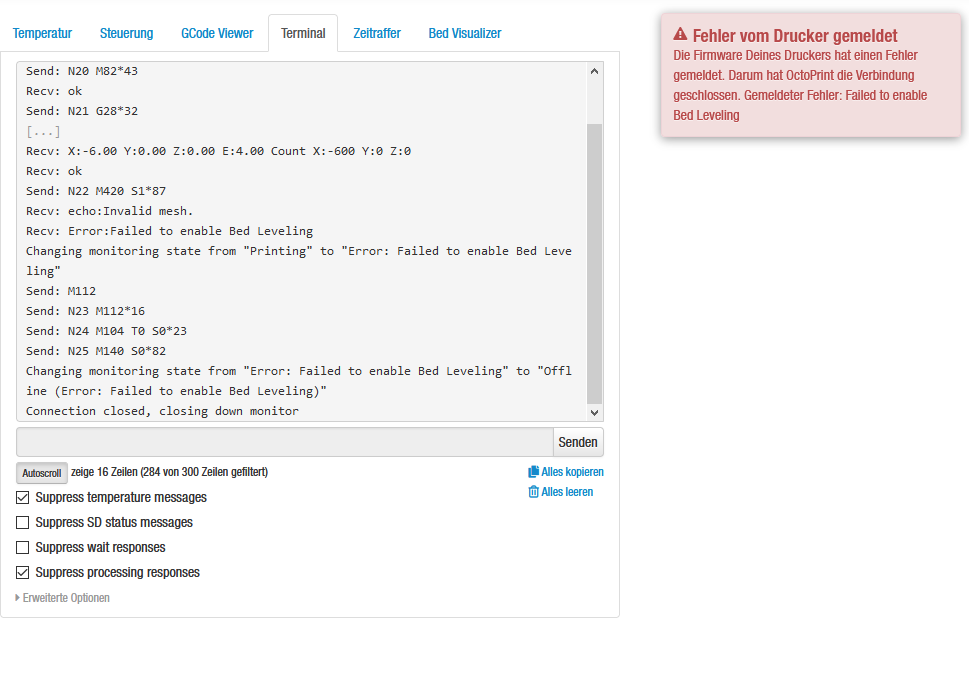Click the terminal vertical scrollbar thumb
Image resolution: width=969 pixels, height=673 pixels.
(x=594, y=263)
